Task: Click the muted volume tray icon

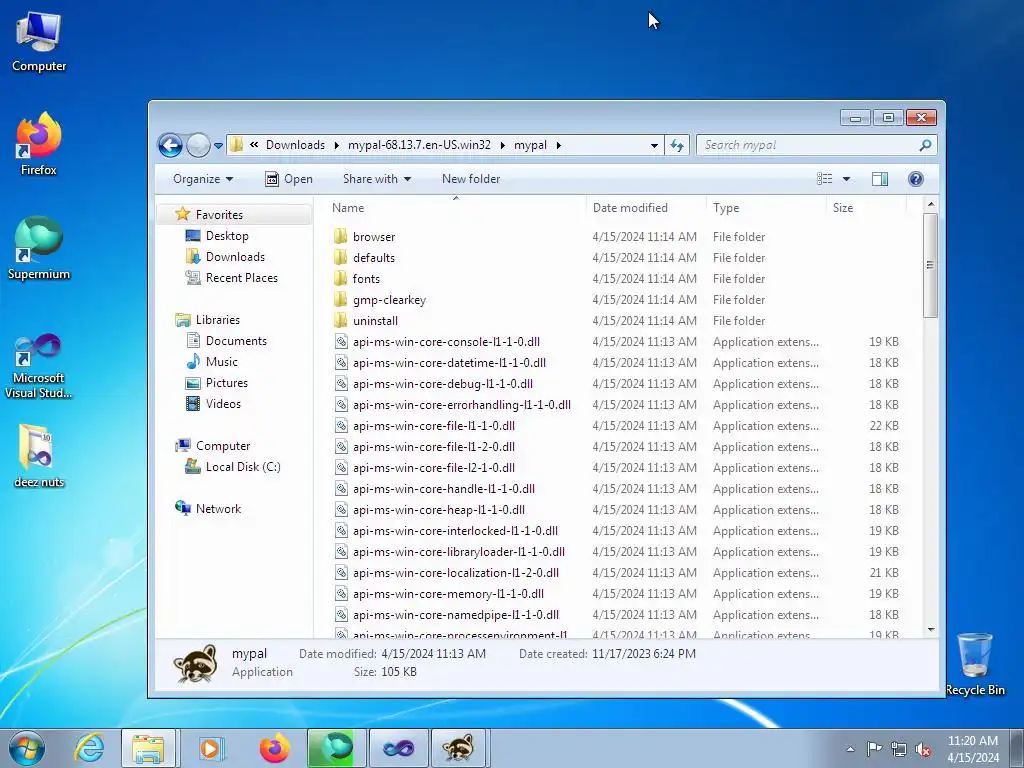Action: coord(923,749)
